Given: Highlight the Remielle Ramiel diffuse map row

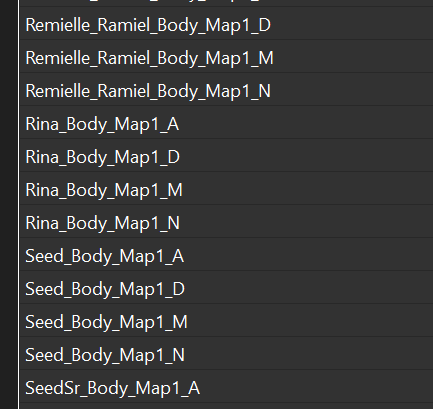Looking at the screenshot, I should (227, 23).
